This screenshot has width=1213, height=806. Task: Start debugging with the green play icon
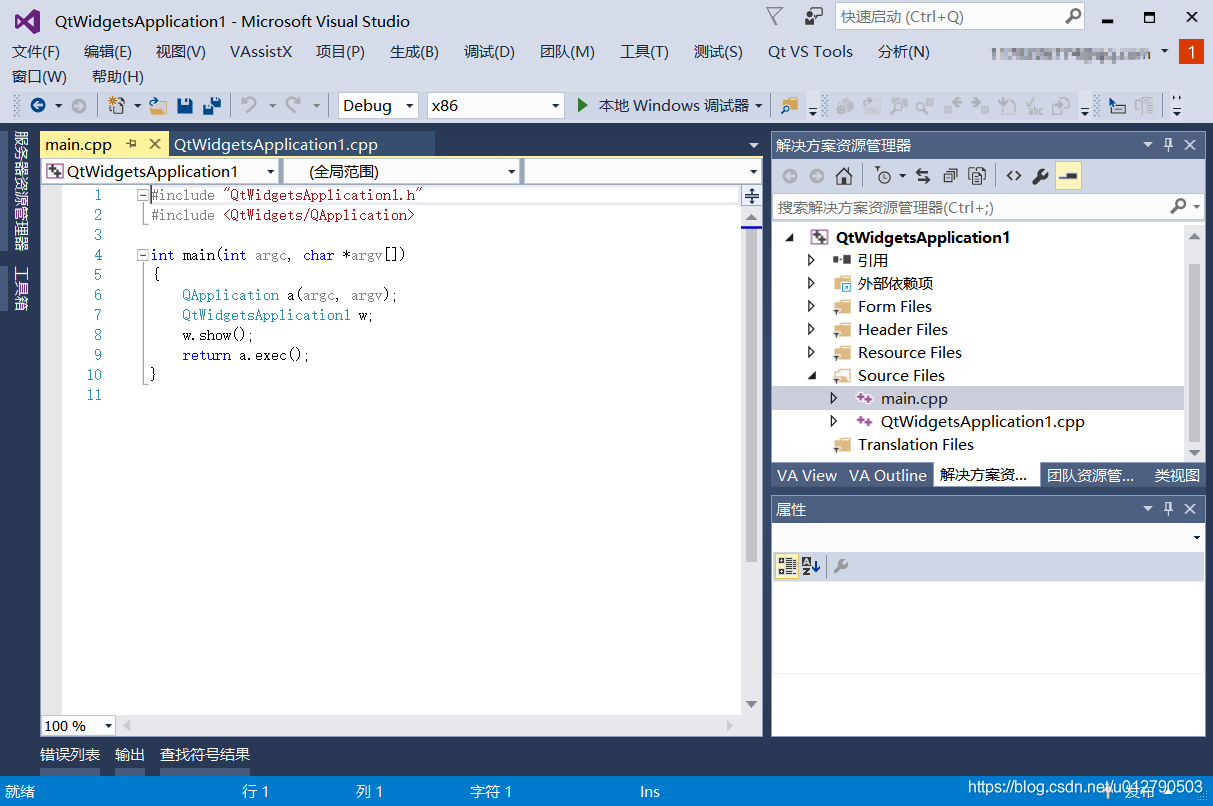tap(583, 105)
